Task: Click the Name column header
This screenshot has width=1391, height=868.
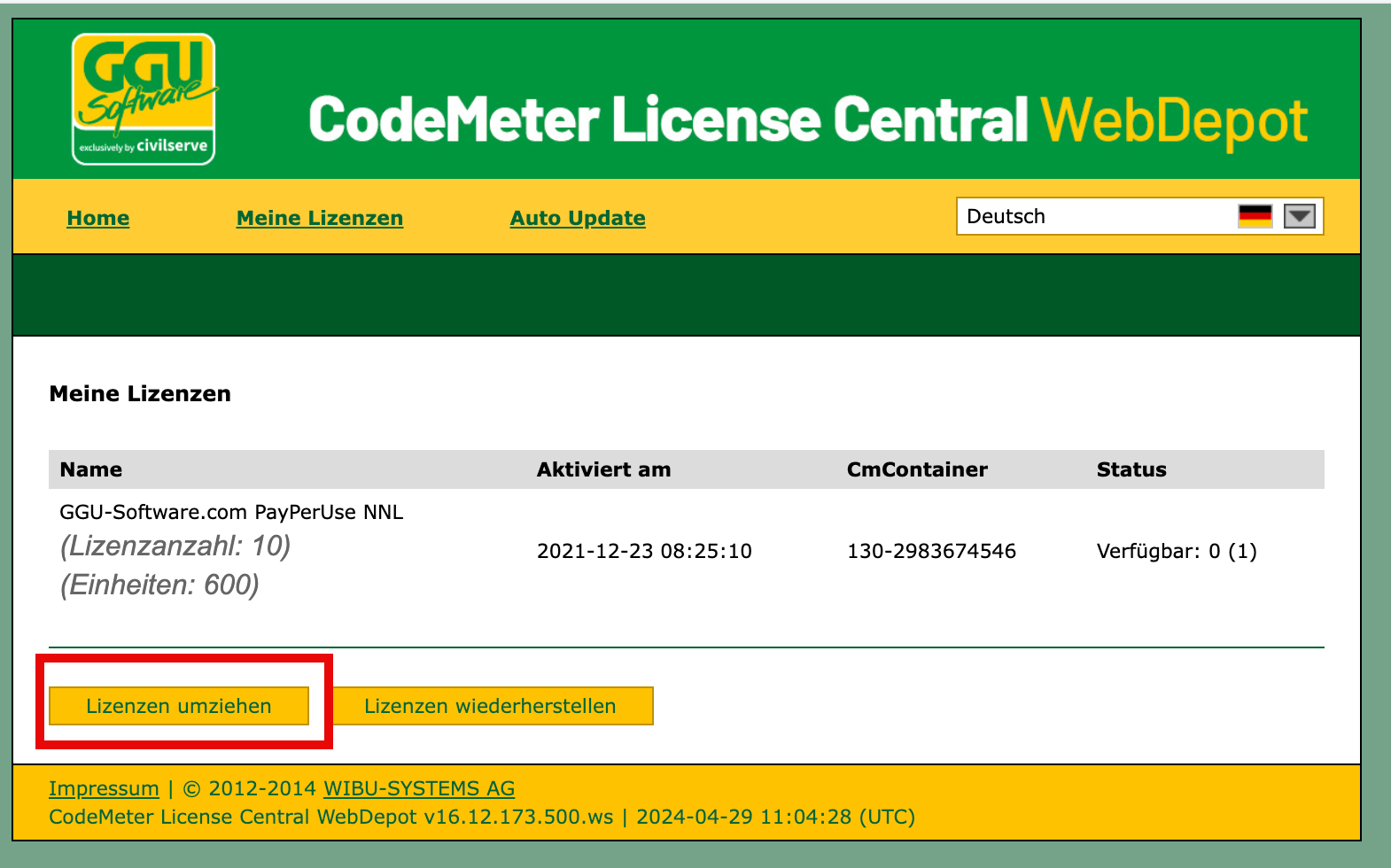Action: point(91,469)
